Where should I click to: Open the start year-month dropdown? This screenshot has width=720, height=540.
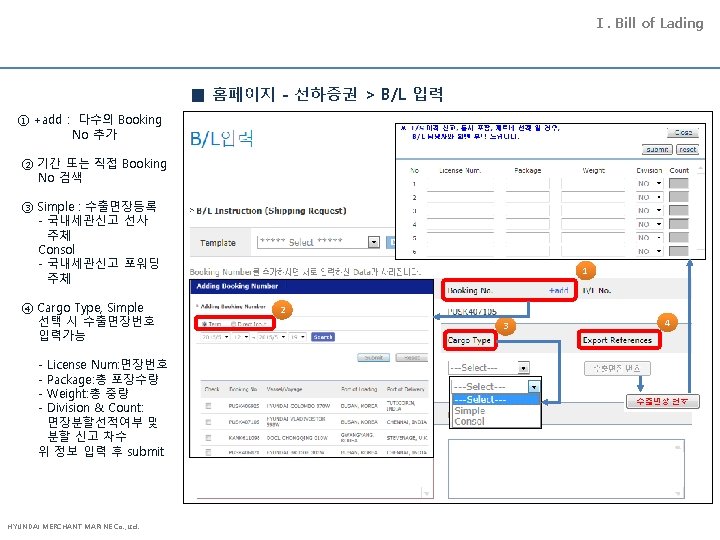tap(215, 337)
